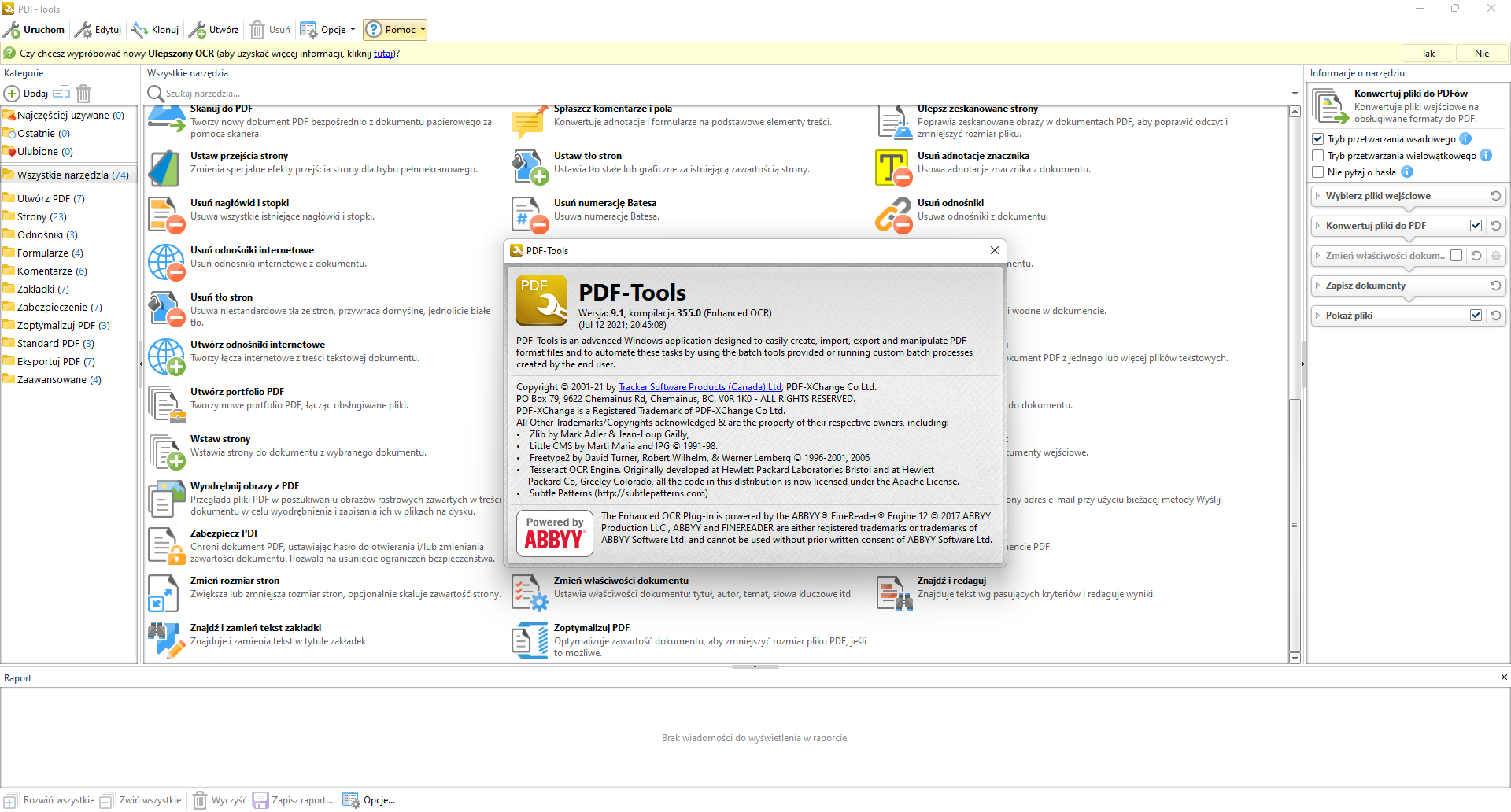The image size is (1511, 812).
Task: Follow the 'tutaj' link in the info bar
Action: pos(382,54)
